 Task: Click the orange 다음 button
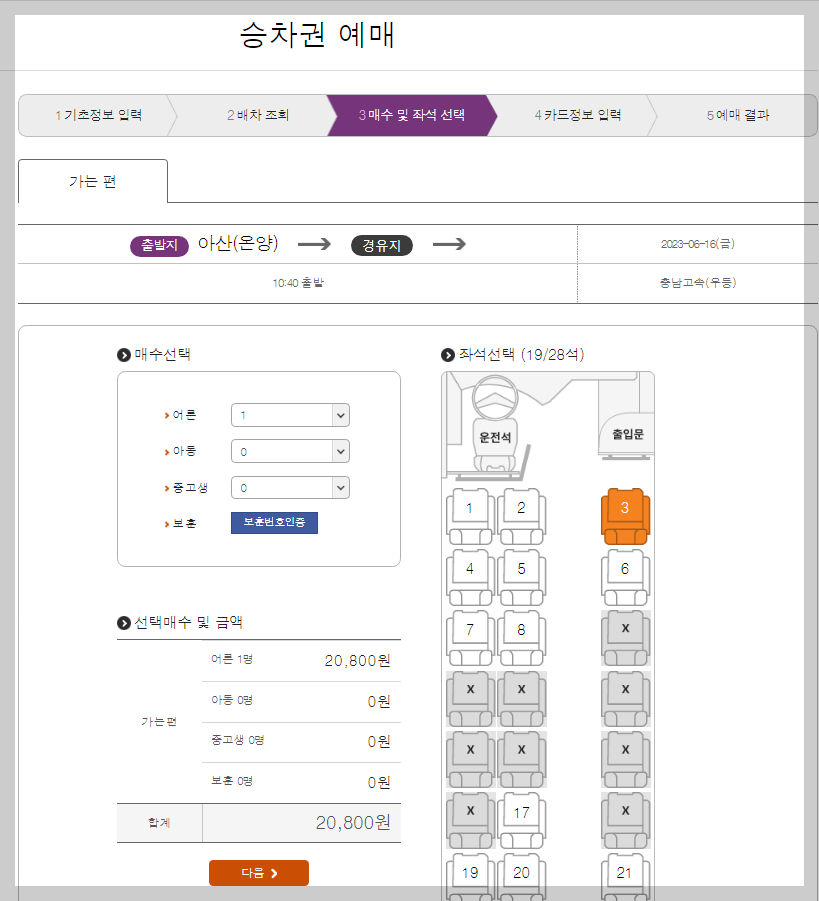(259, 873)
